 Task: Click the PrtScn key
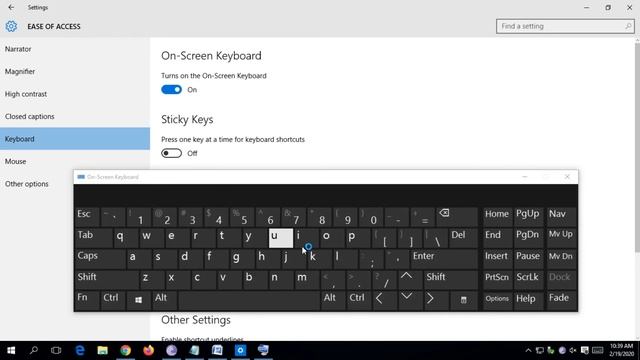pyautogui.click(x=497, y=280)
